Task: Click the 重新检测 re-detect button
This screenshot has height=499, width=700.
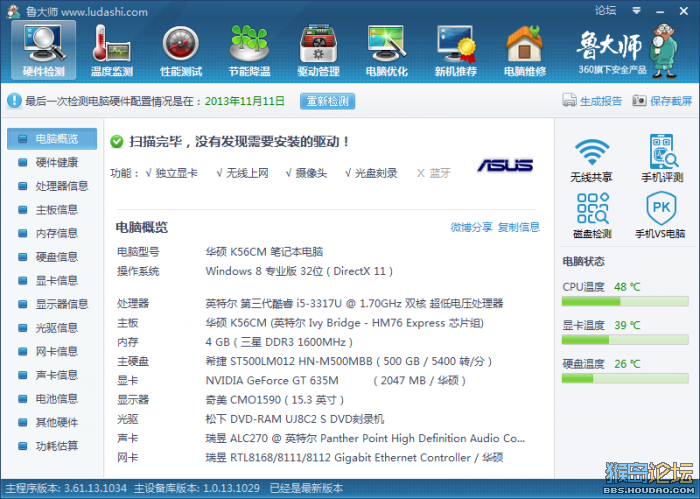Action: coord(328,101)
